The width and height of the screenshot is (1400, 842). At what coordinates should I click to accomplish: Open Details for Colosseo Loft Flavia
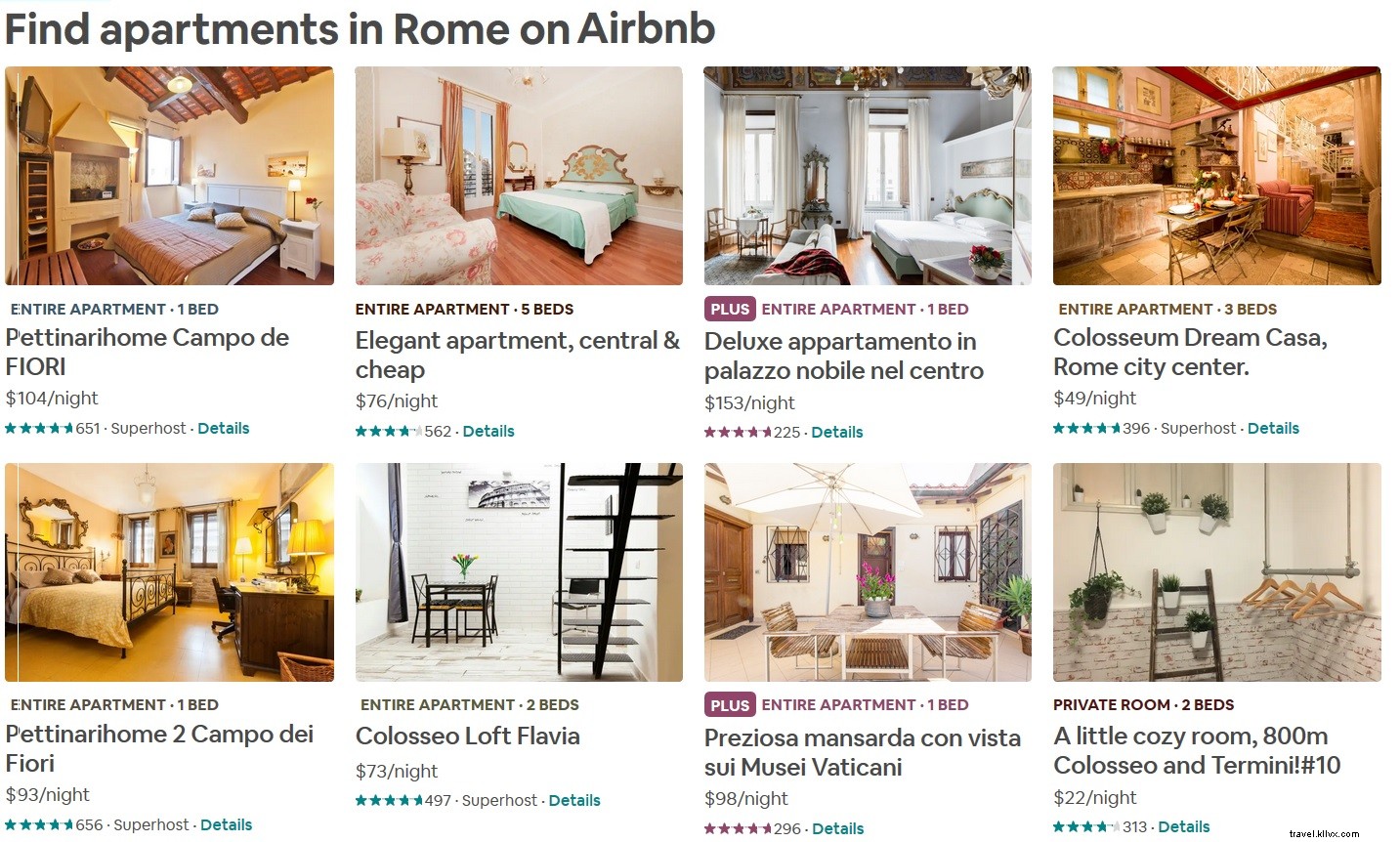click(574, 800)
